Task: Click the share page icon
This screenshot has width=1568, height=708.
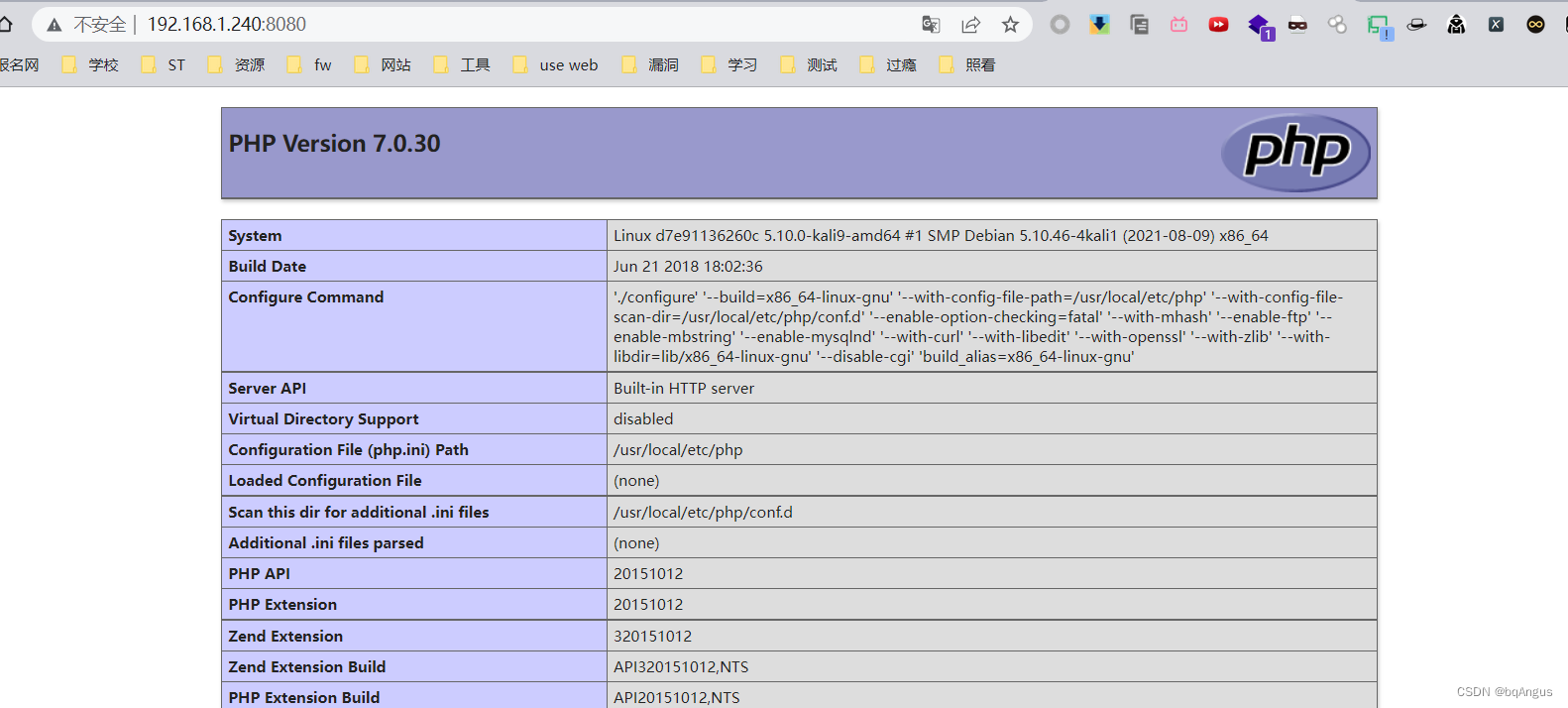Action: [970, 25]
